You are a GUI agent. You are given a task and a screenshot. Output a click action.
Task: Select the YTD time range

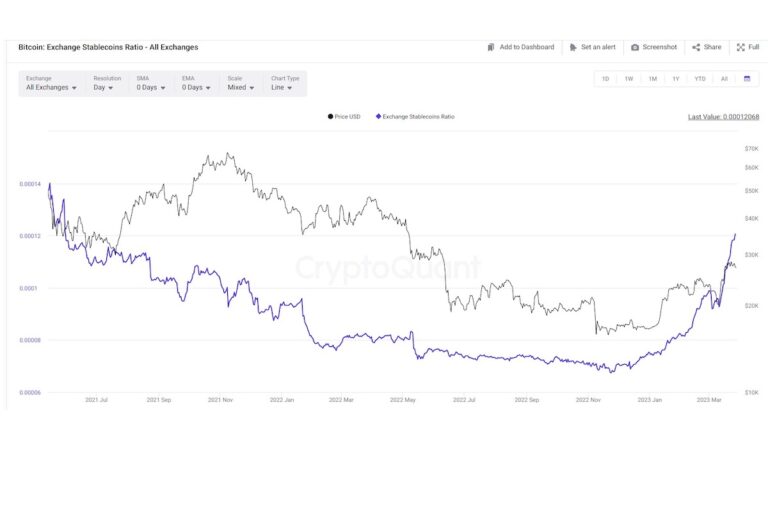700,79
